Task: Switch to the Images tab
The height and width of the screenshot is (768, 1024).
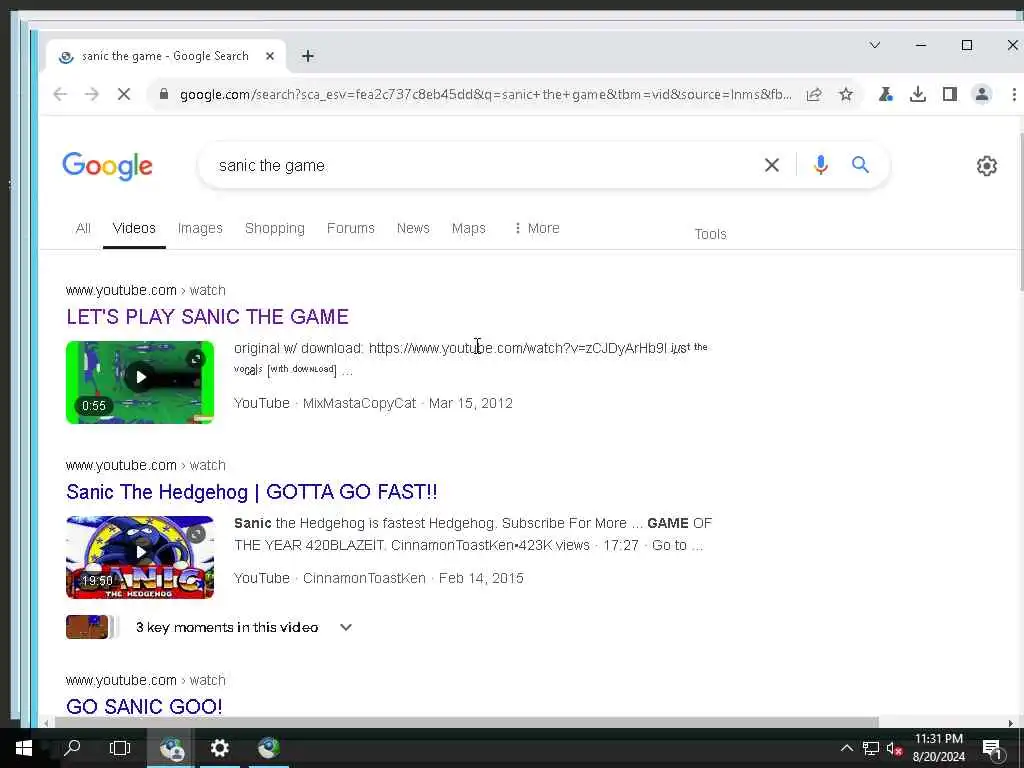Action: click(200, 228)
